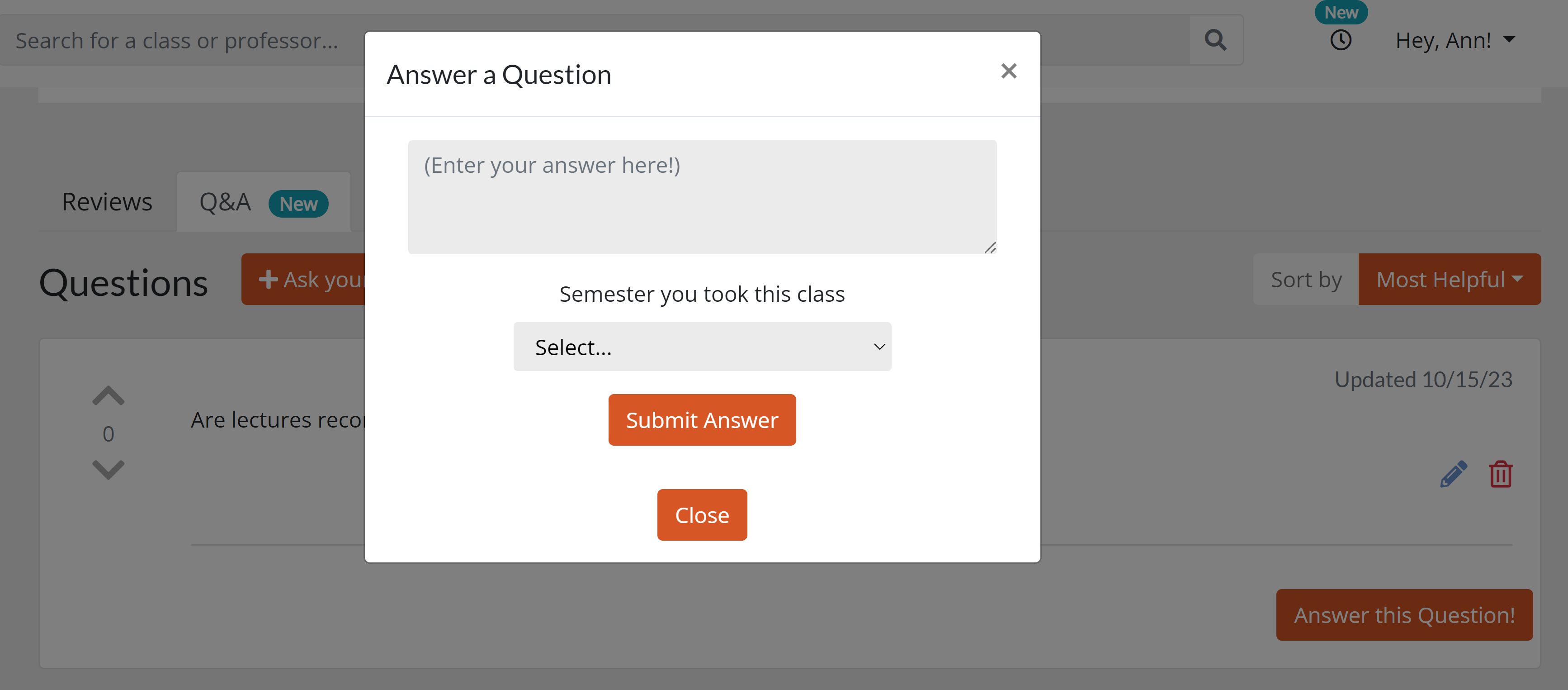
Task: Open the Most Helpful sort dropdown
Action: [1450, 279]
